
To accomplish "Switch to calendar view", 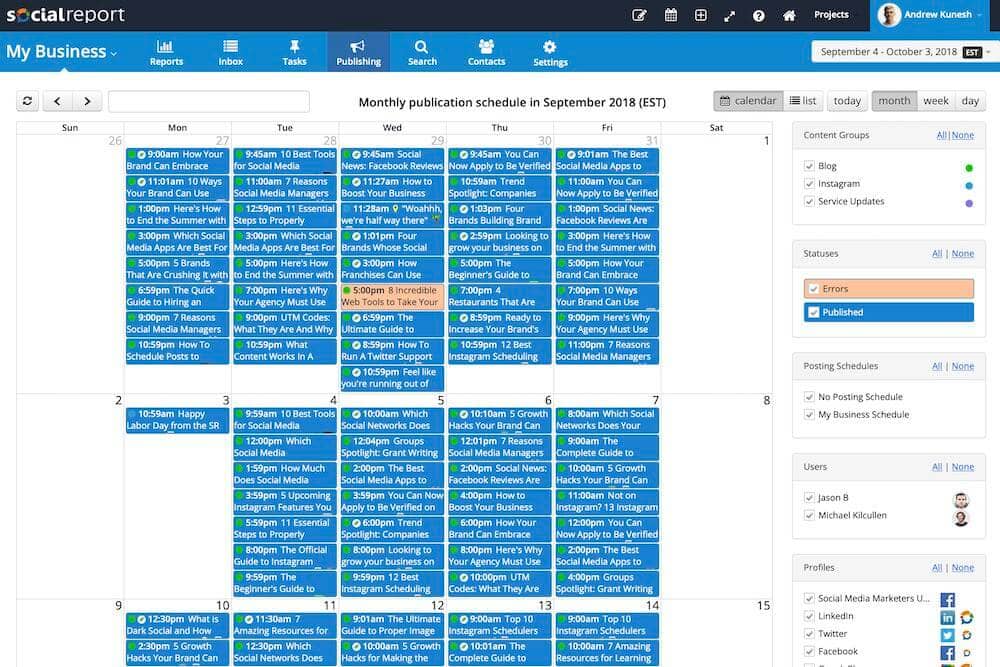I will tap(748, 101).
